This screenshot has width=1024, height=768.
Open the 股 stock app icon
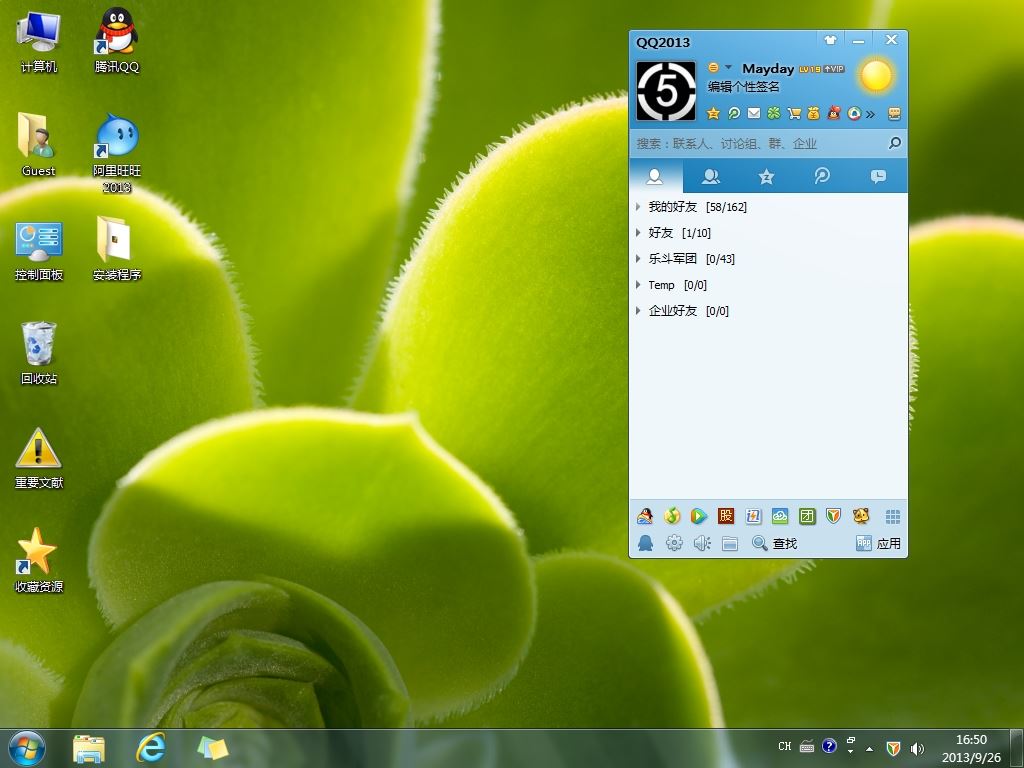pos(726,516)
